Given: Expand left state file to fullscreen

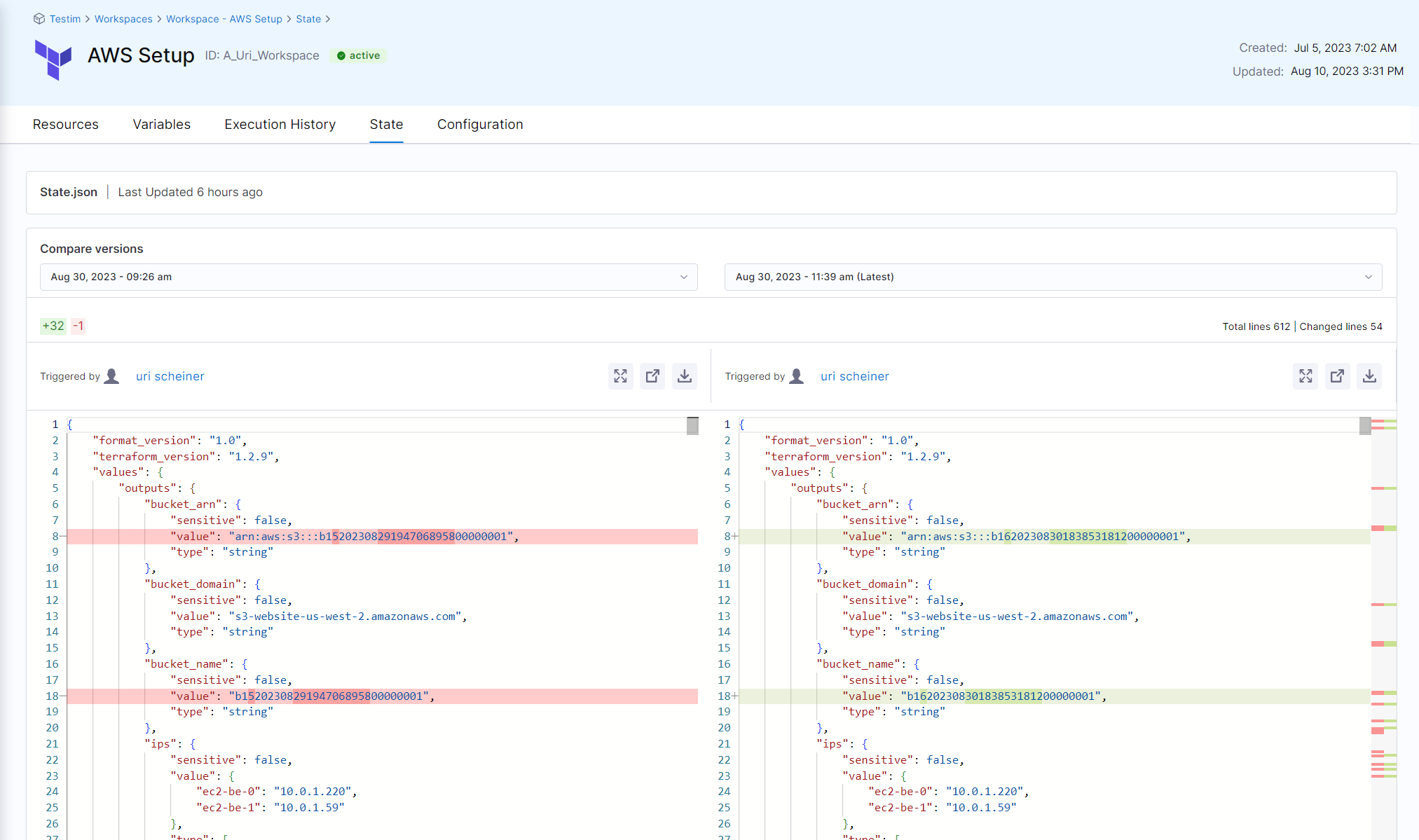Looking at the screenshot, I should click(x=620, y=376).
